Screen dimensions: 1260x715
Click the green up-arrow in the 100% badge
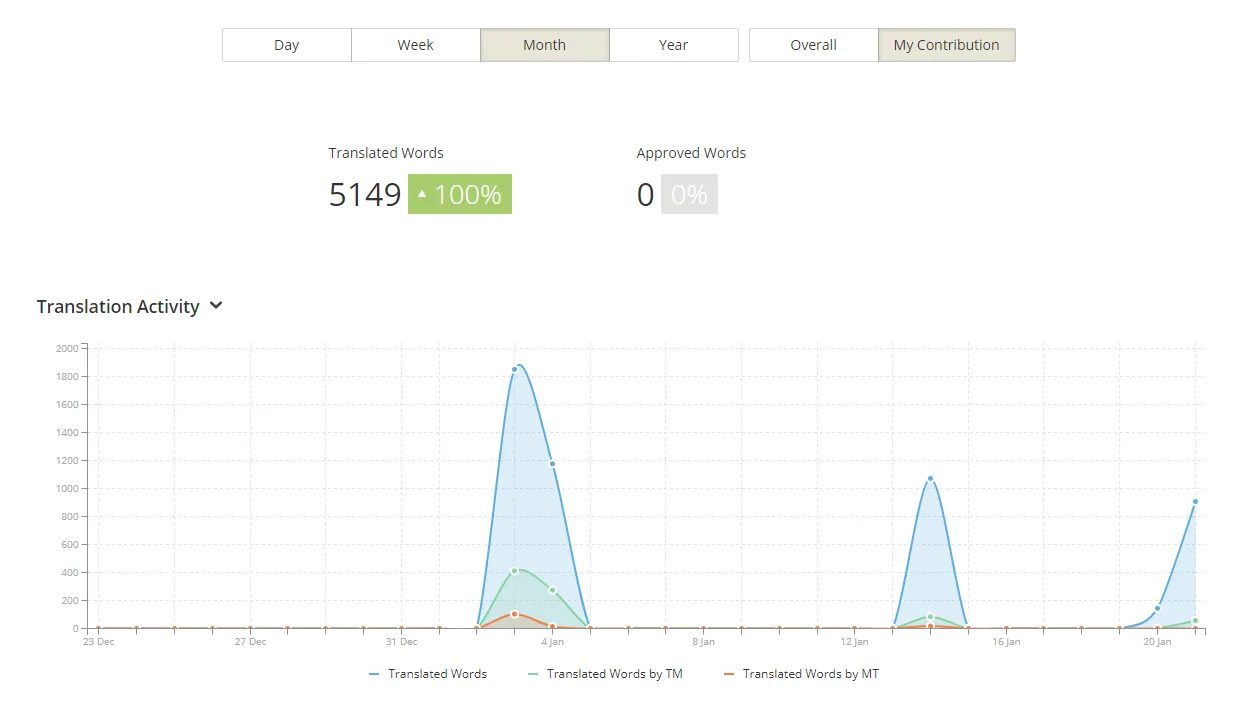pos(422,194)
